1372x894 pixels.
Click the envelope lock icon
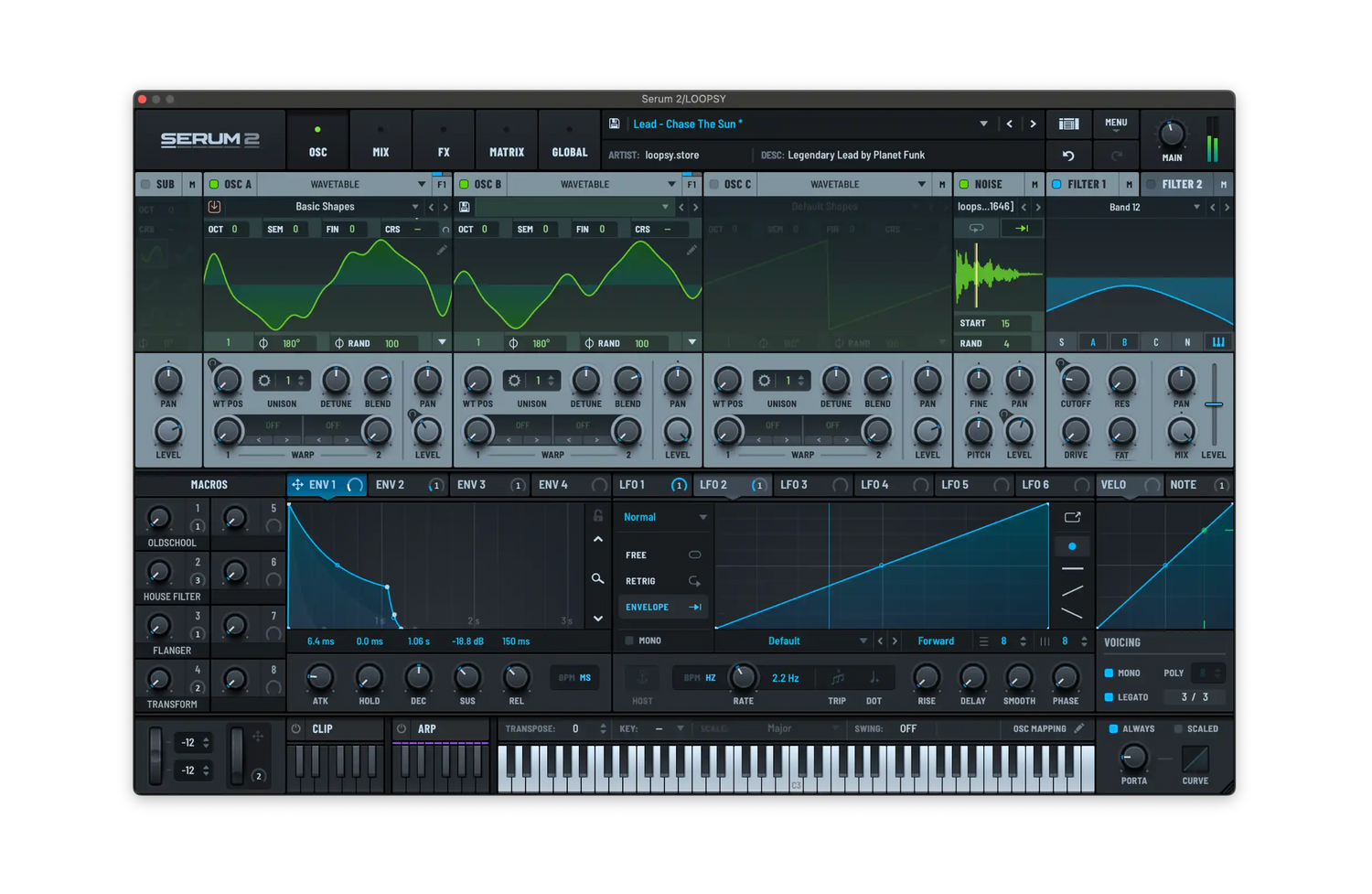coord(598,516)
